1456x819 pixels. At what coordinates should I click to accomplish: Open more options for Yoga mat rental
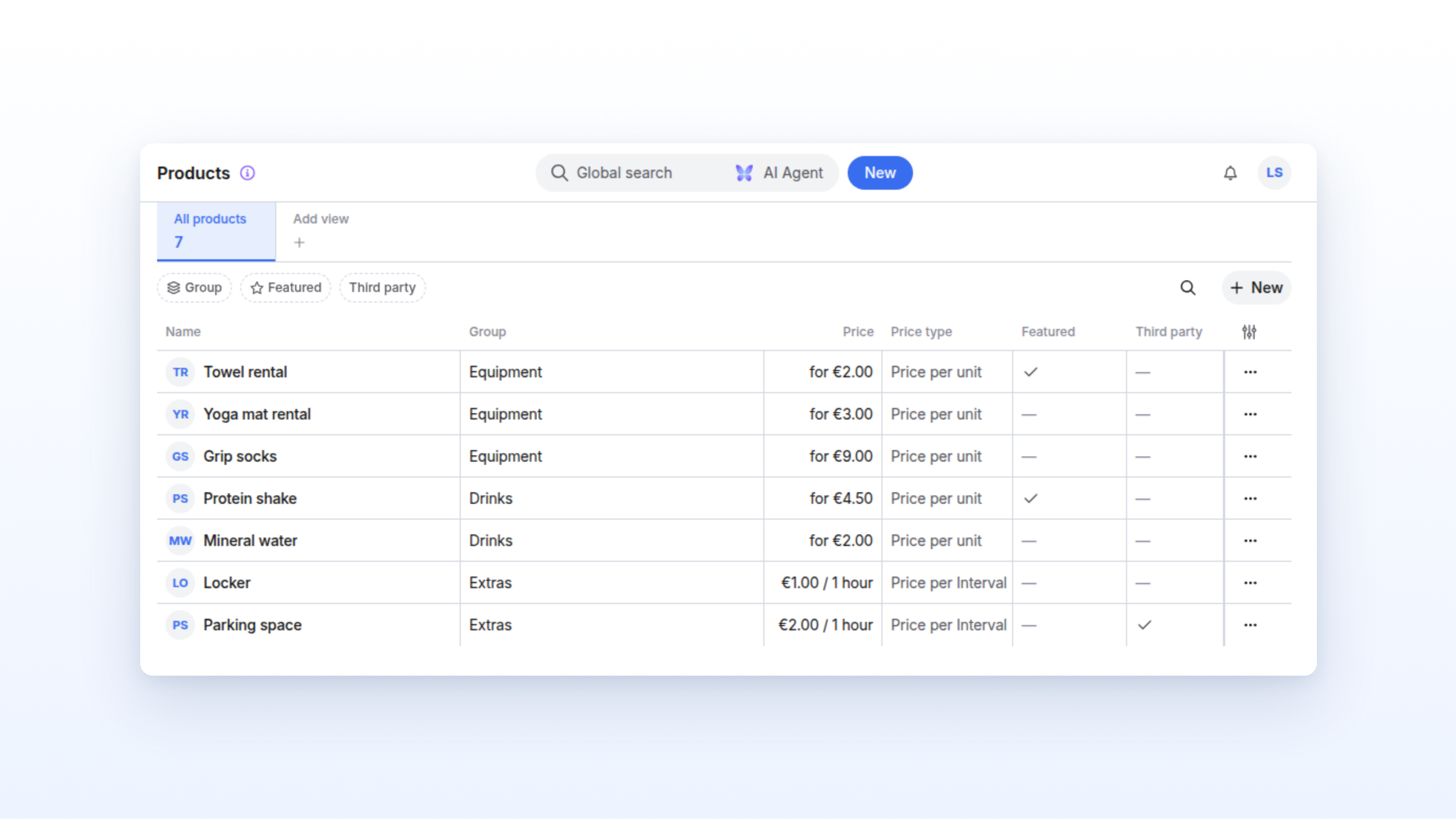[x=1250, y=414]
